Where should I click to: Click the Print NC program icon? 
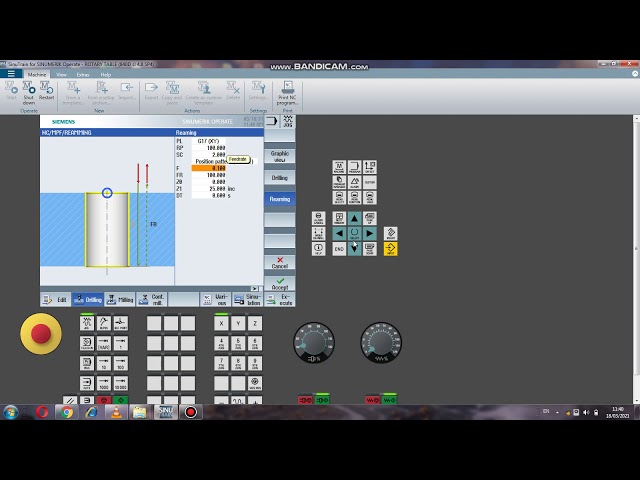click(x=287, y=92)
